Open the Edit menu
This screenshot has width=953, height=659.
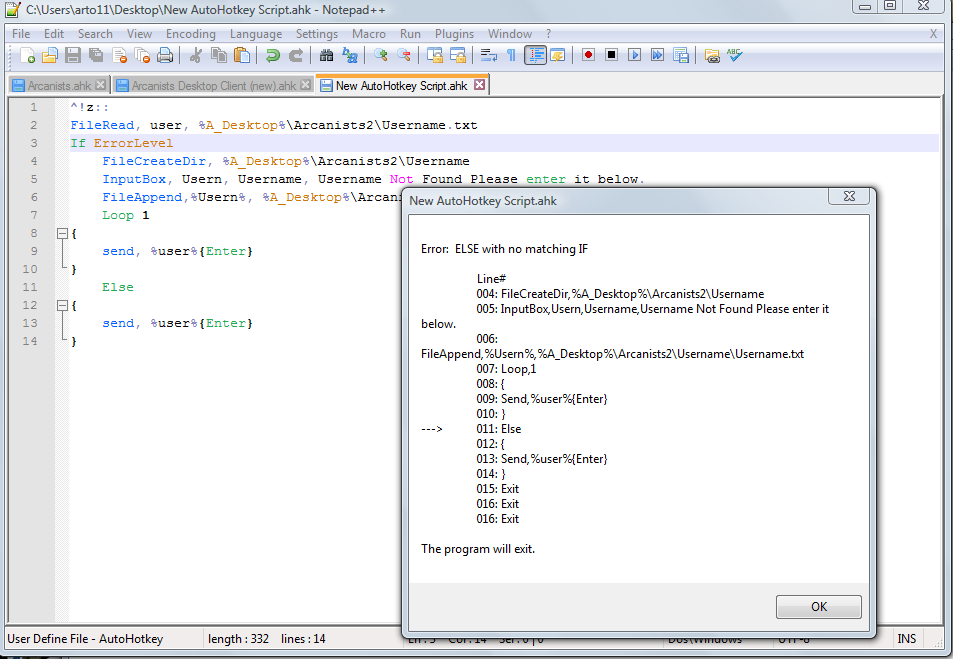[x=53, y=34]
